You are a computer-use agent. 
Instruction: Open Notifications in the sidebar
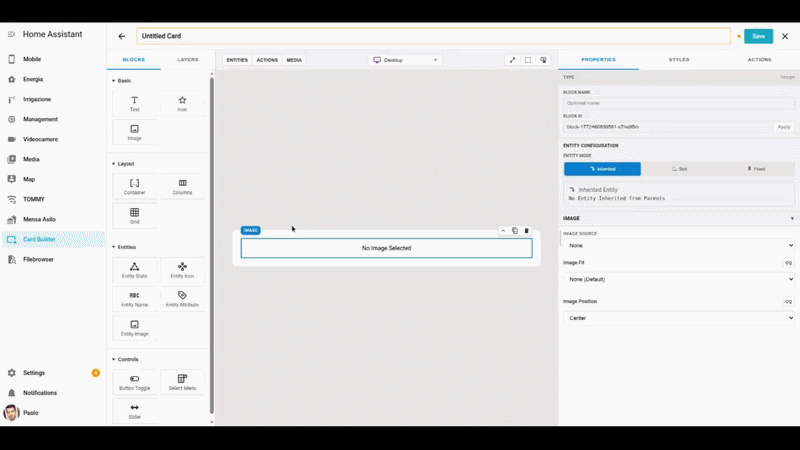53,393
